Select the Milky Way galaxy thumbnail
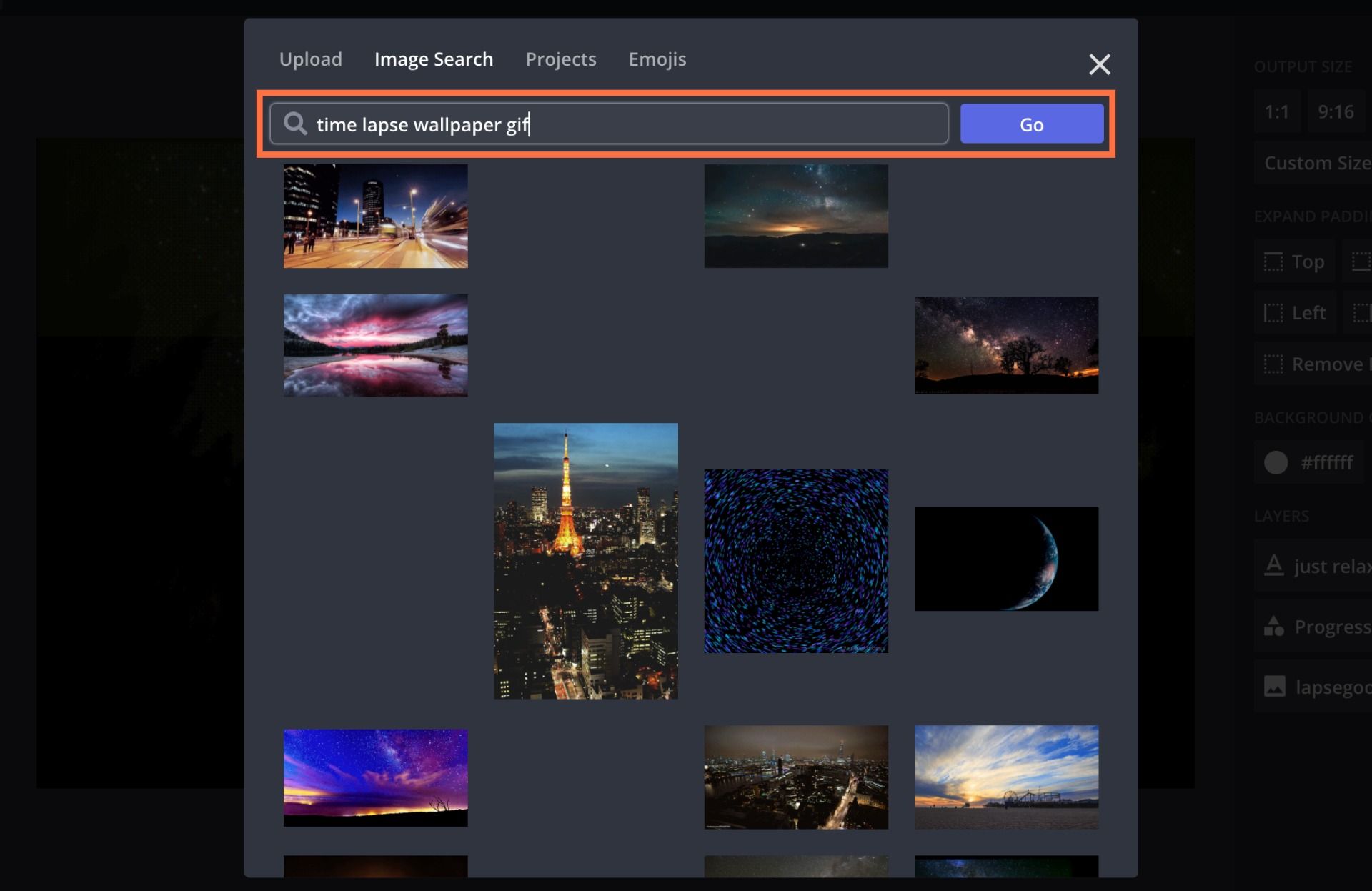This screenshot has width=1372, height=891. (x=1005, y=345)
